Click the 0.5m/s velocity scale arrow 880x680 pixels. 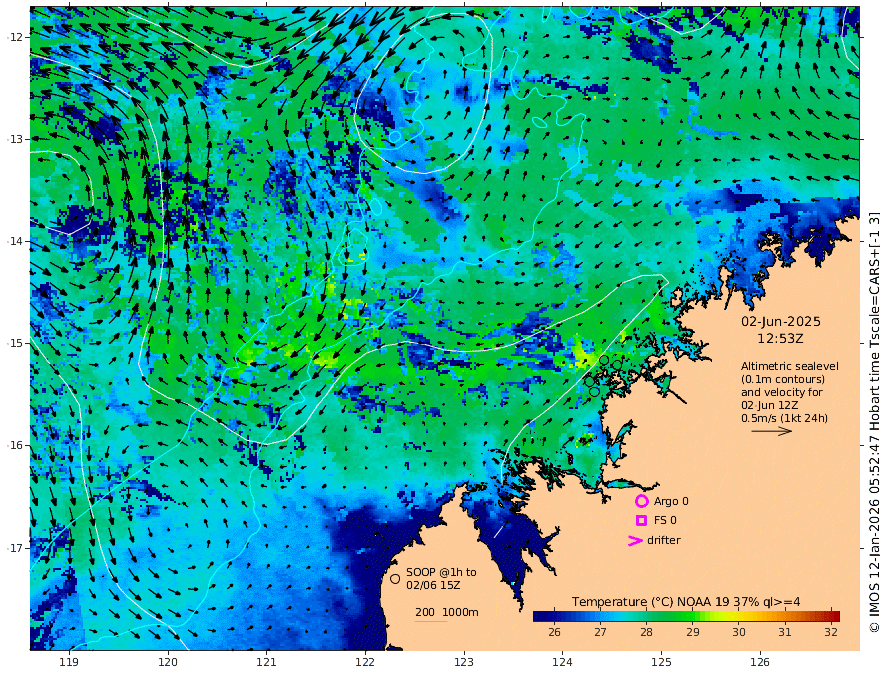tap(772, 431)
